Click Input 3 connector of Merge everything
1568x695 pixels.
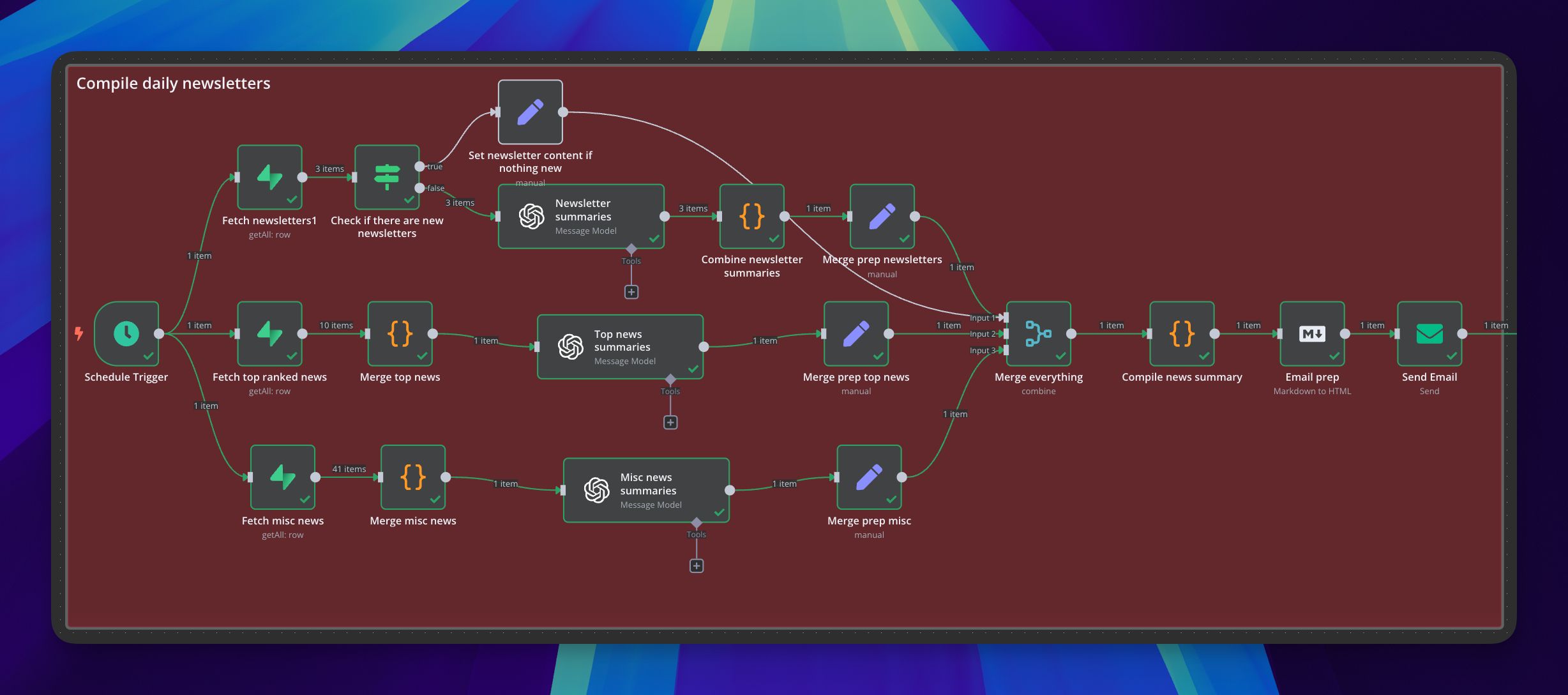coord(1006,350)
